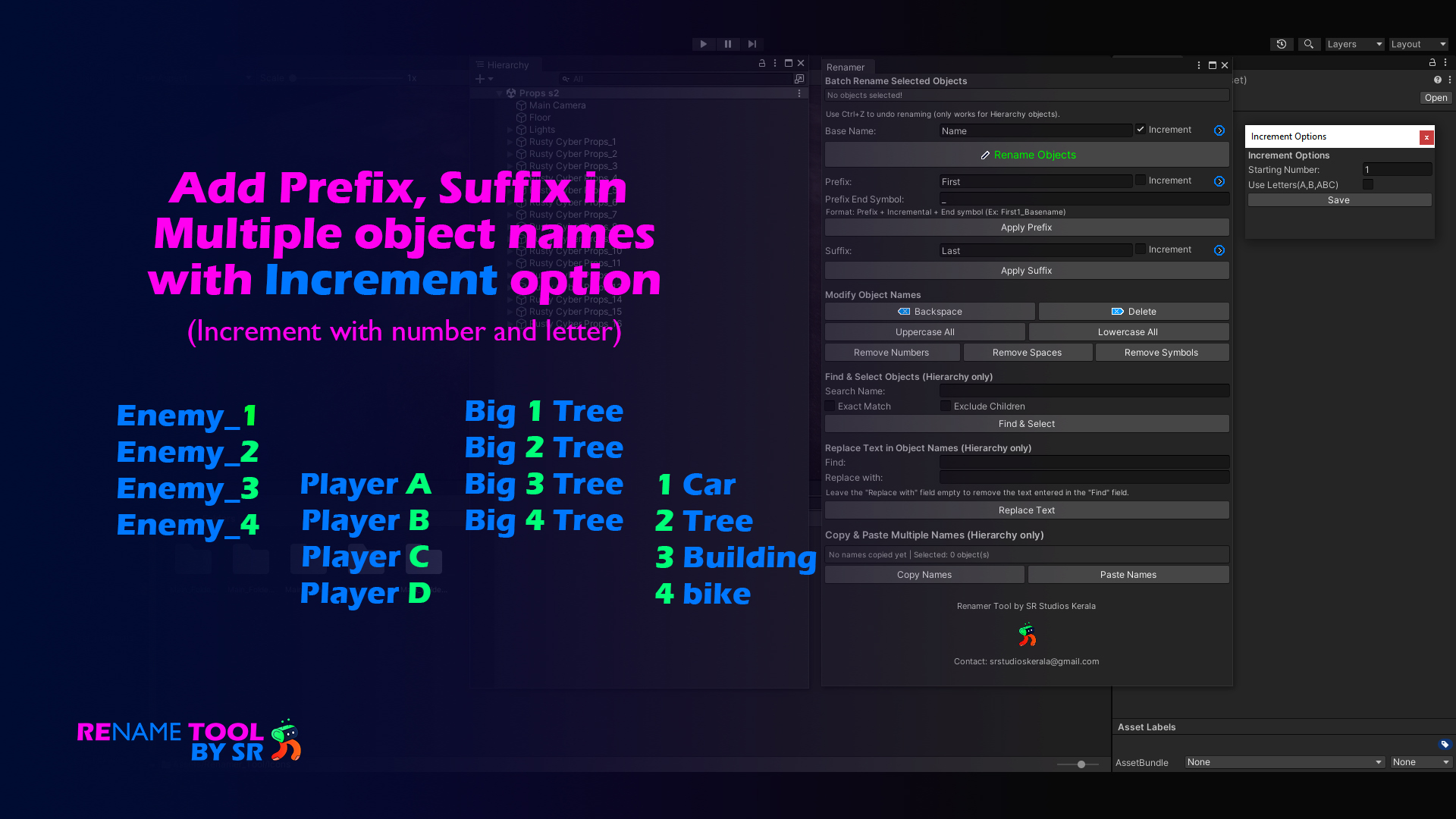Open the Undo History icon
The height and width of the screenshot is (819, 1456).
(x=1282, y=44)
